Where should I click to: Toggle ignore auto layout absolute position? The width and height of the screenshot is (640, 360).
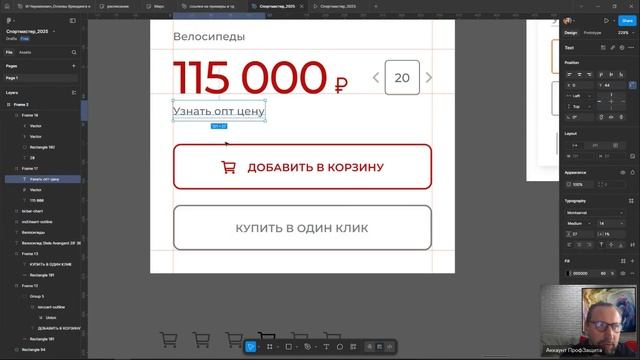pyautogui.click(x=632, y=85)
